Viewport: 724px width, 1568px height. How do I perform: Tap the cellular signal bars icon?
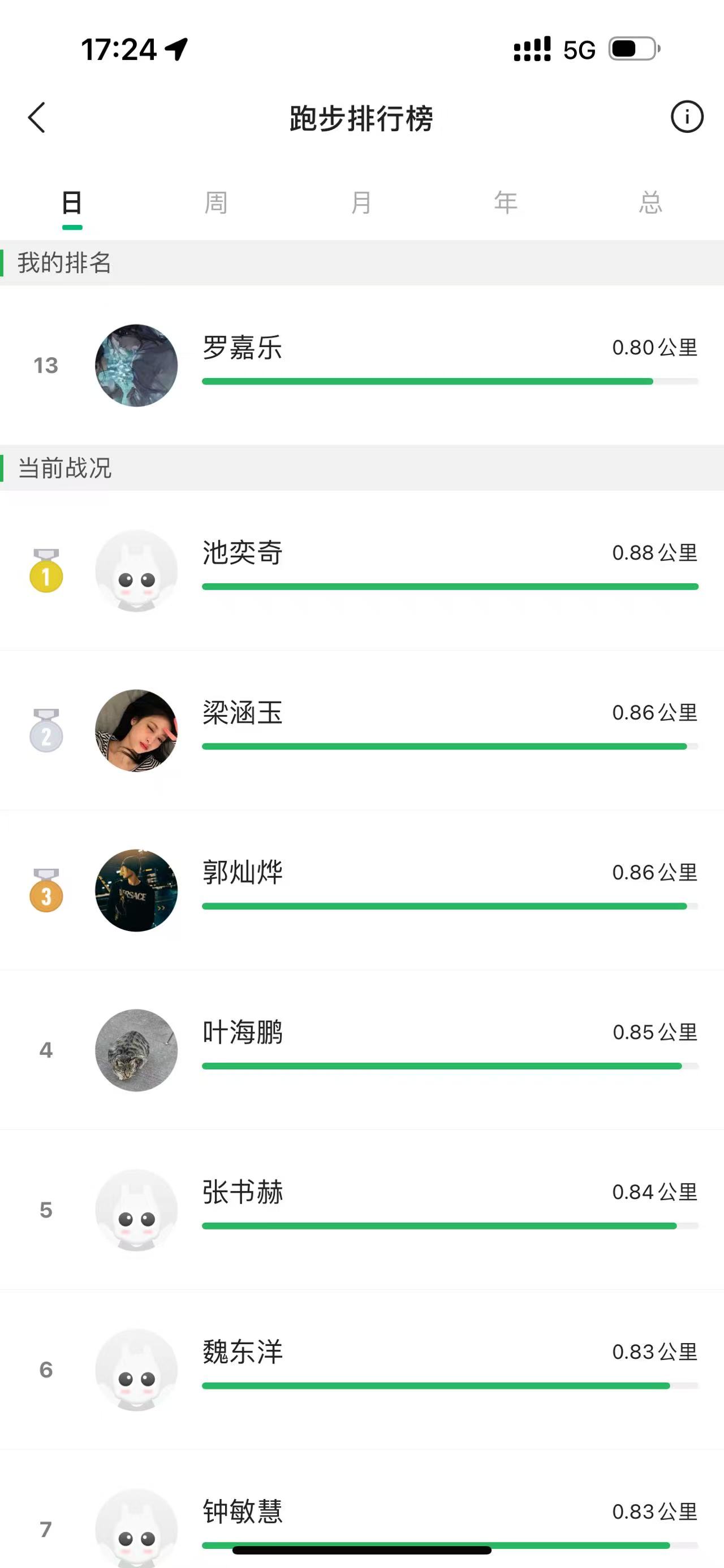[x=532, y=49]
